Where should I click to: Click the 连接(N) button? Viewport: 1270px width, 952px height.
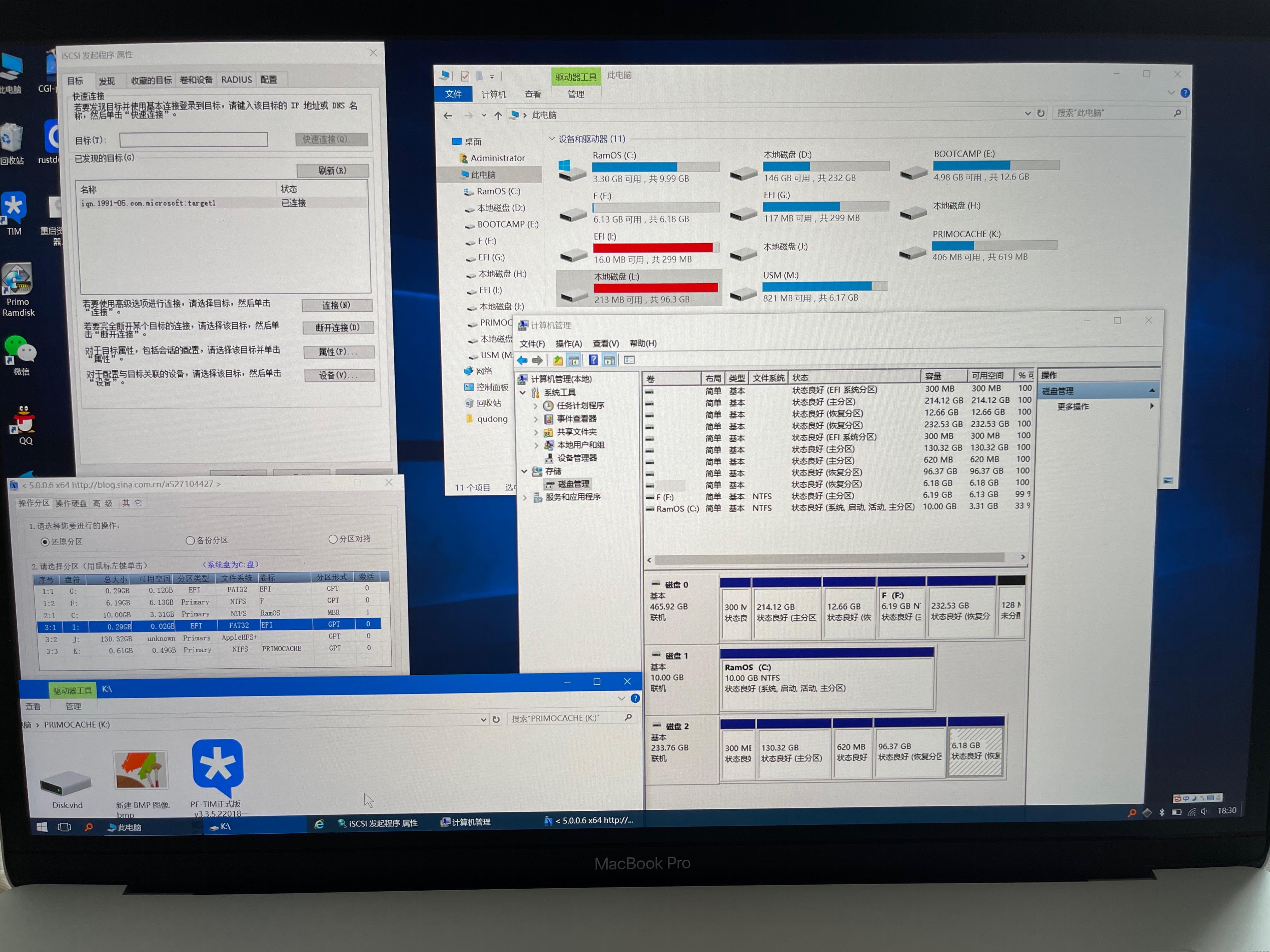point(336,305)
